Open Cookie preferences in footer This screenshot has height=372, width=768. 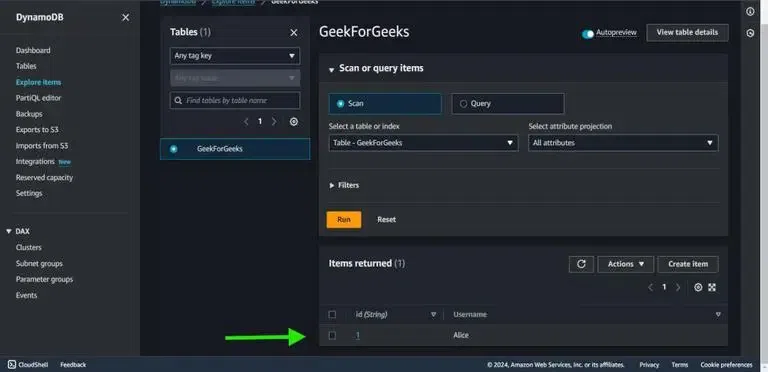tap(726, 365)
